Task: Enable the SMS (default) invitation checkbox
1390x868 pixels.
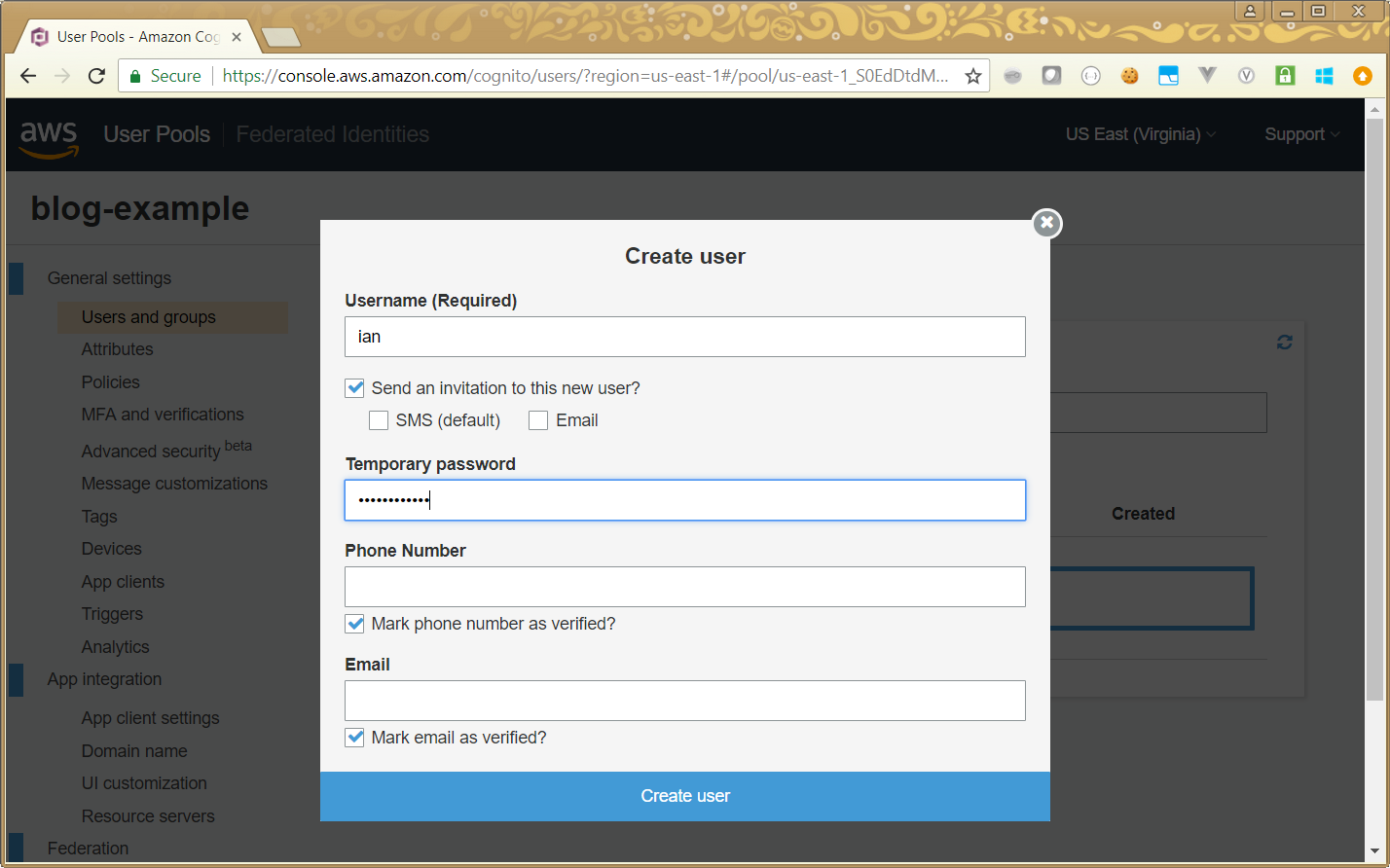Action: point(379,420)
